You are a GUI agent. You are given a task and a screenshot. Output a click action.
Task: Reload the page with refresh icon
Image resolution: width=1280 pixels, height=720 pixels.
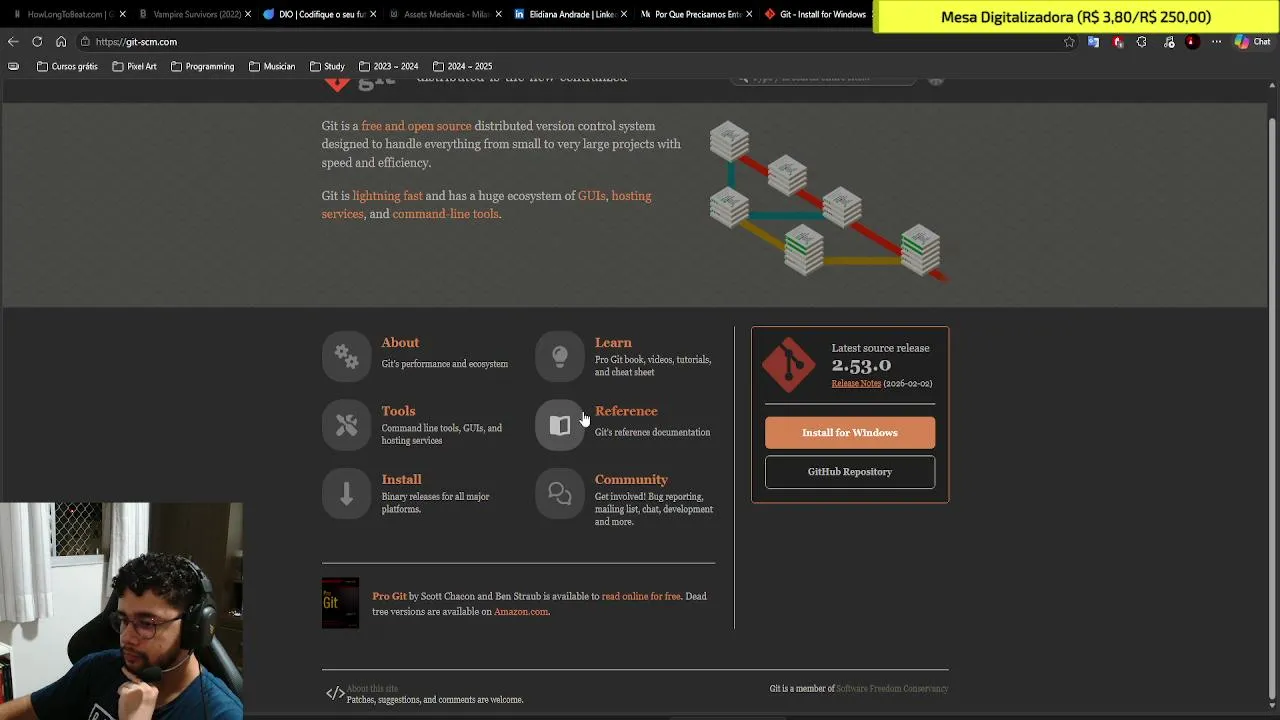coord(37,42)
